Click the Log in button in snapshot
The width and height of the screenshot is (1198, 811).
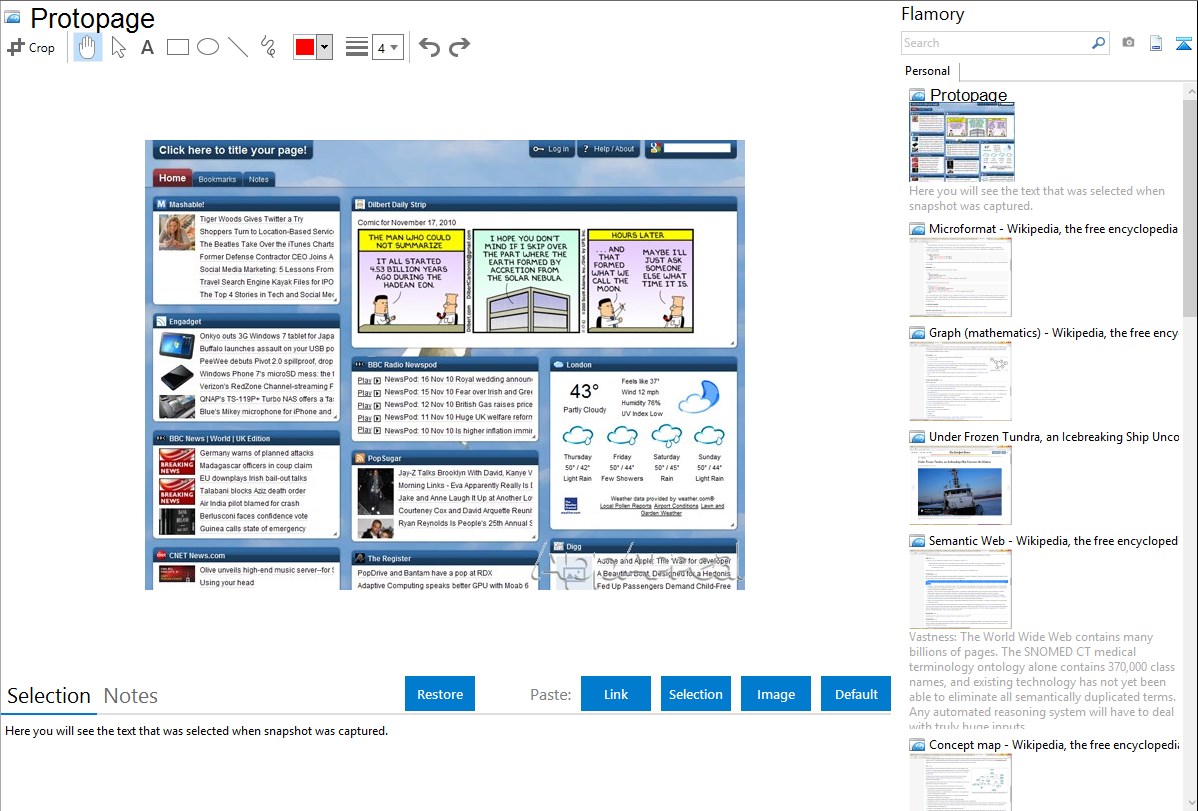[551, 149]
